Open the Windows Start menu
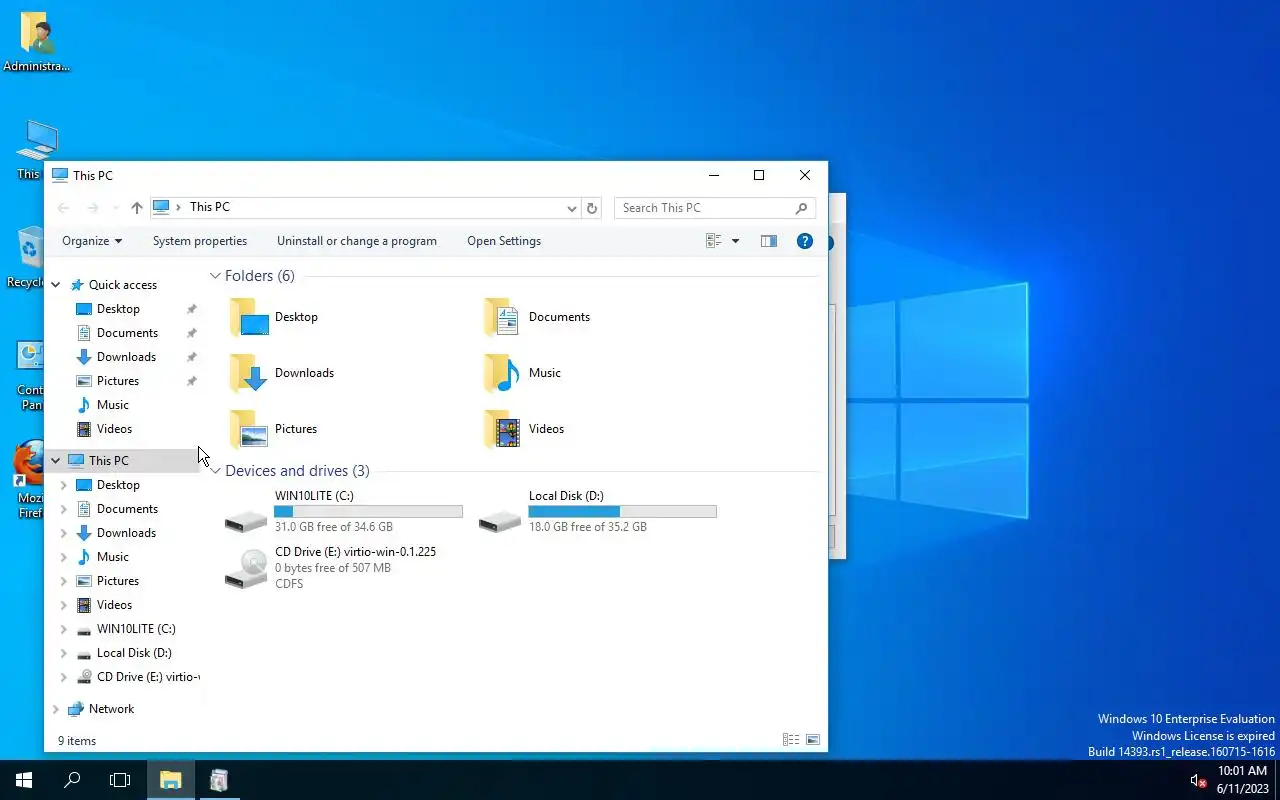Image resolution: width=1280 pixels, height=800 pixels. (x=24, y=780)
